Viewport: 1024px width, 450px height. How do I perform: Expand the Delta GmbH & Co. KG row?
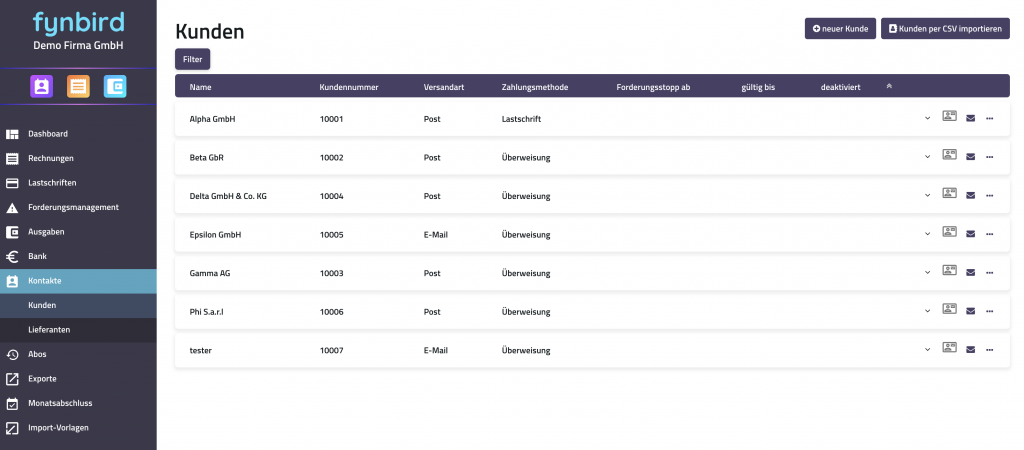pyautogui.click(x=927, y=195)
